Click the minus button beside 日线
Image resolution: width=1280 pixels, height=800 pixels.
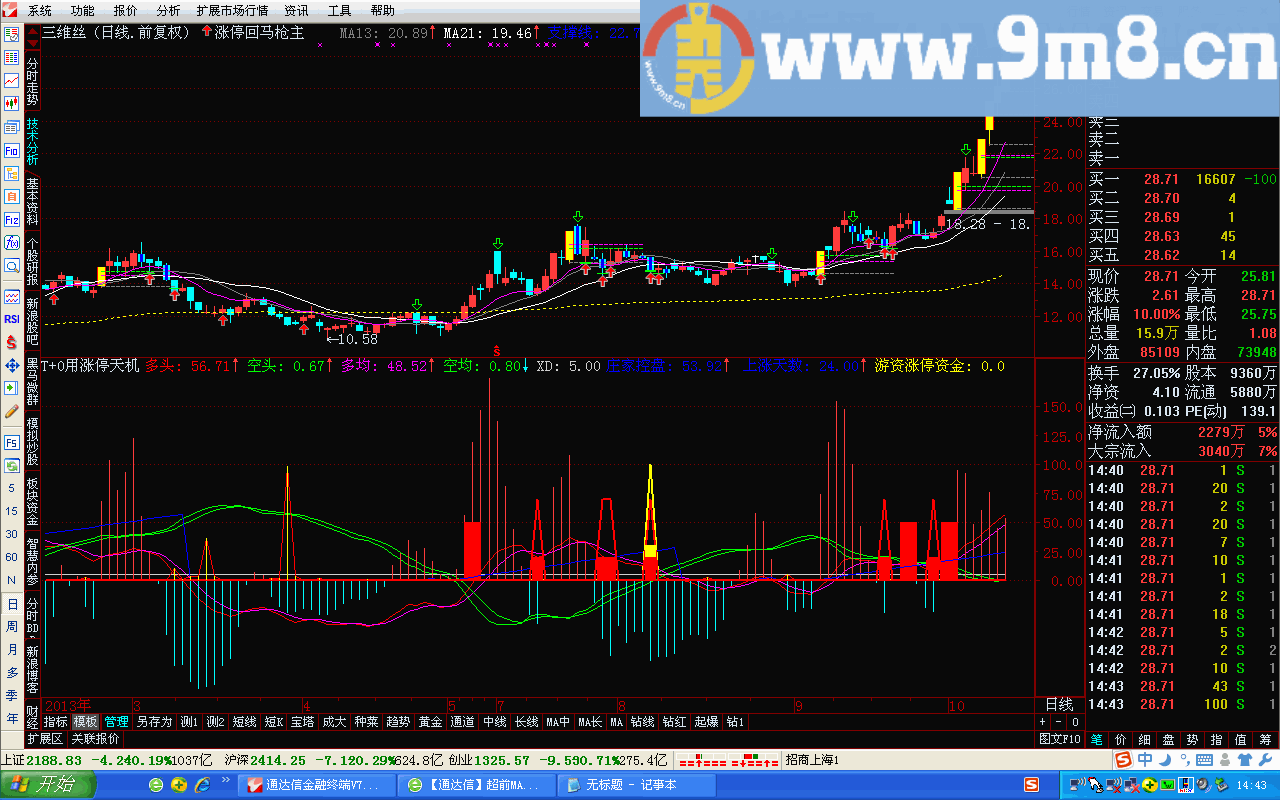[x=1060, y=721]
